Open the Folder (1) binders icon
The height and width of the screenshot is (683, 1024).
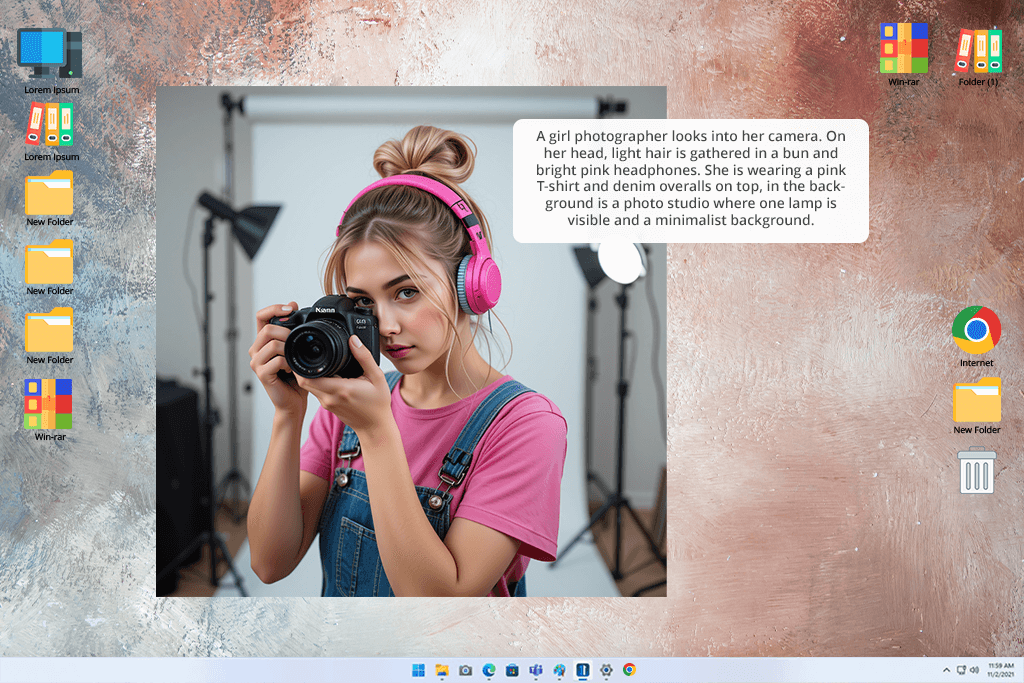[x=978, y=50]
